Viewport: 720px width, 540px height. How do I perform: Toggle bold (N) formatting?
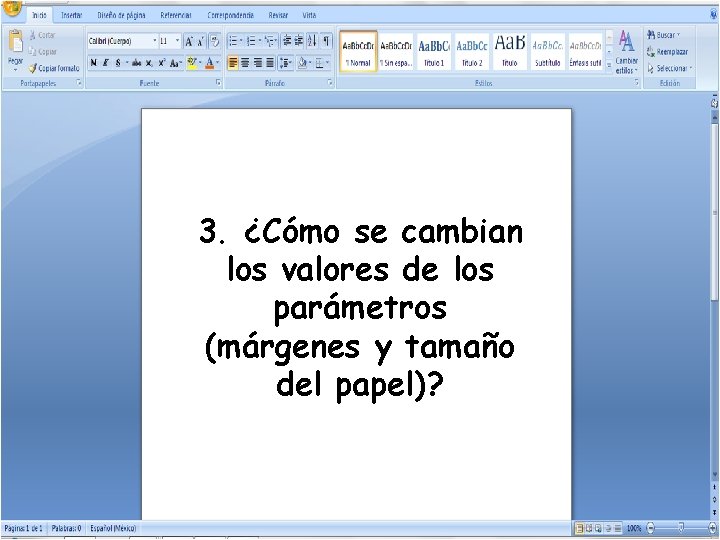click(x=94, y=63)
